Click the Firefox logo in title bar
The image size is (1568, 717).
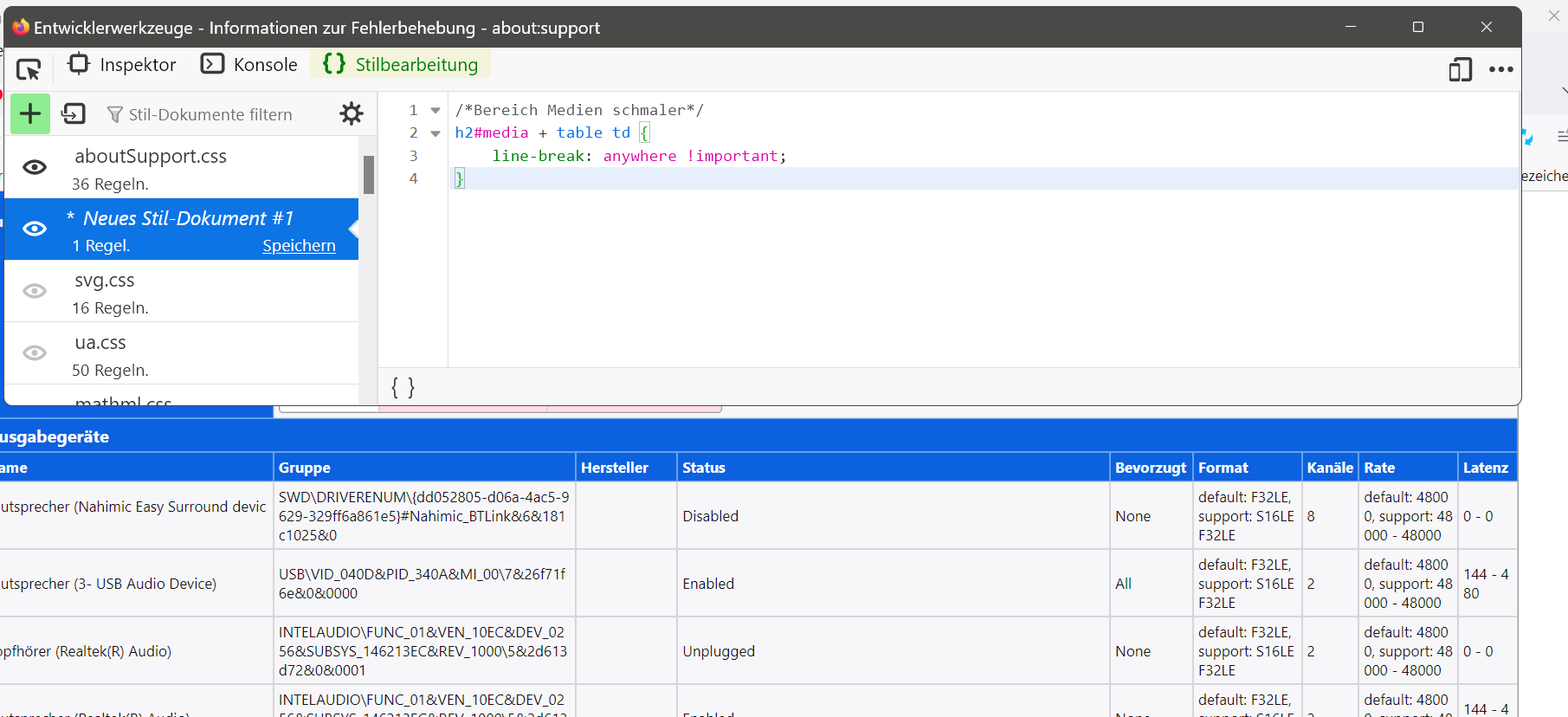click(x=20, y=27)
